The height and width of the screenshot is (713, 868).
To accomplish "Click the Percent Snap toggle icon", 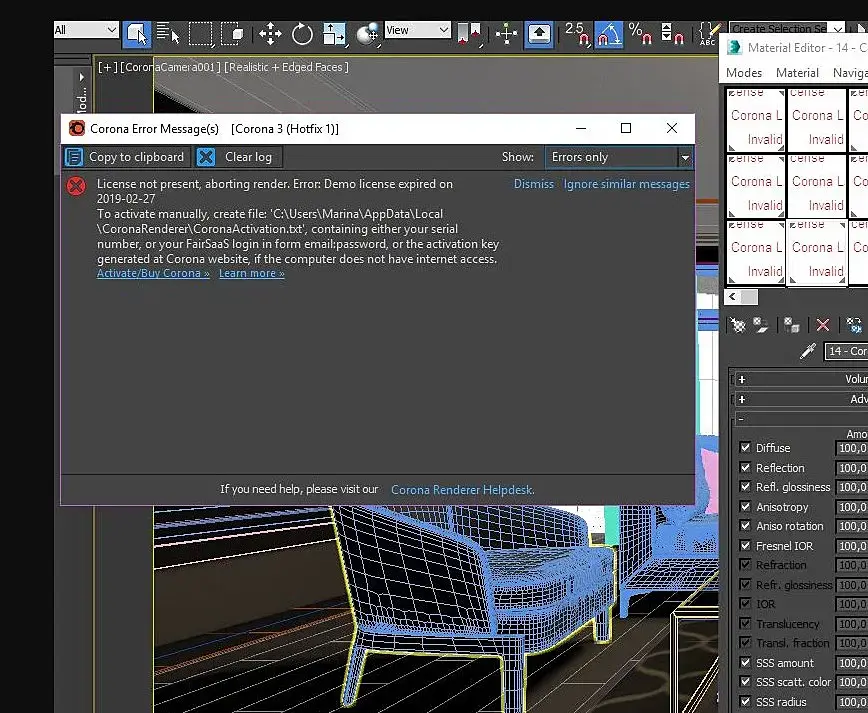I will (640, 34).
